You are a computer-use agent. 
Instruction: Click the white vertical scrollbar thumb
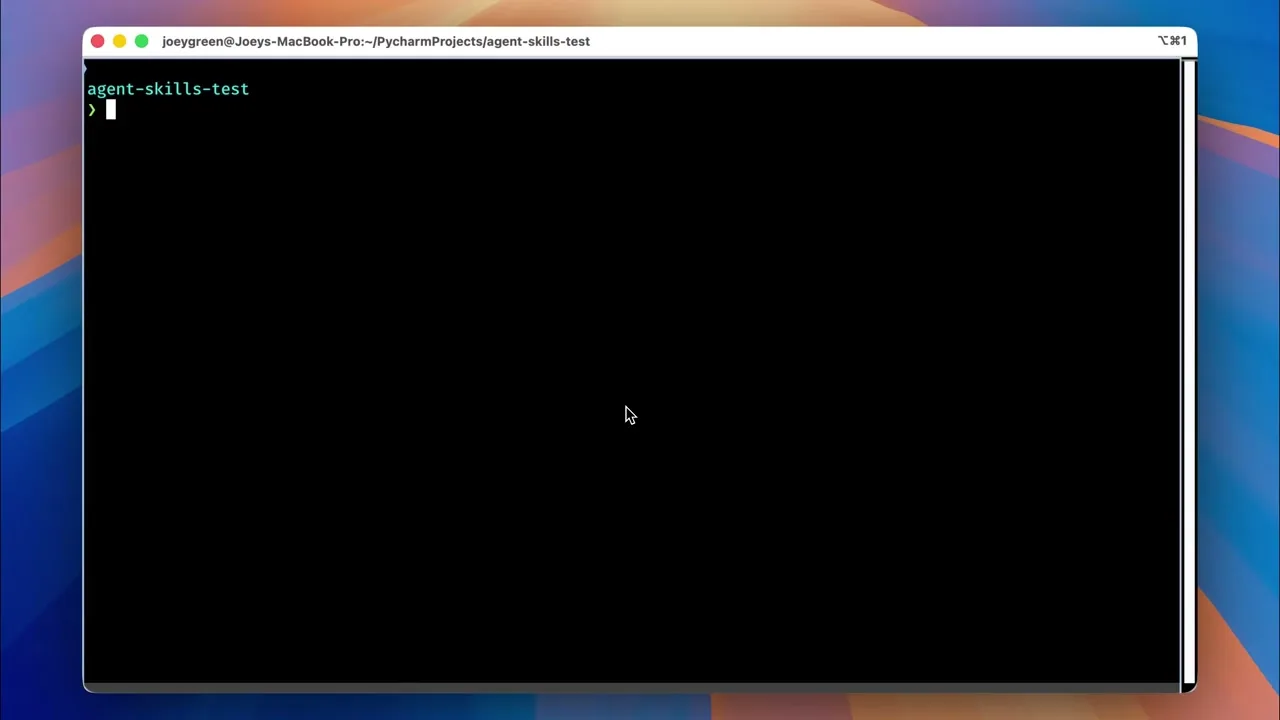coord(1188,370)
